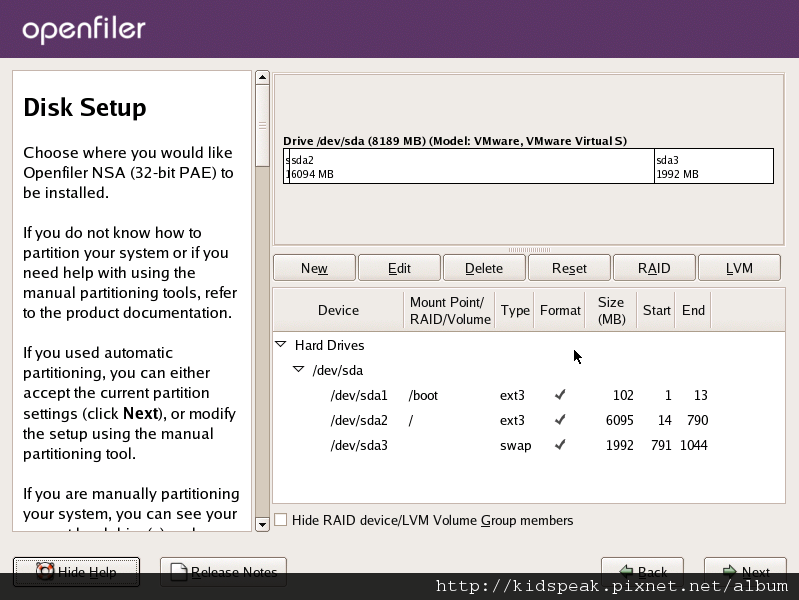799x600 pixels.
Task: Click the openfiler logo in header
Action: [x=84, y=30]
